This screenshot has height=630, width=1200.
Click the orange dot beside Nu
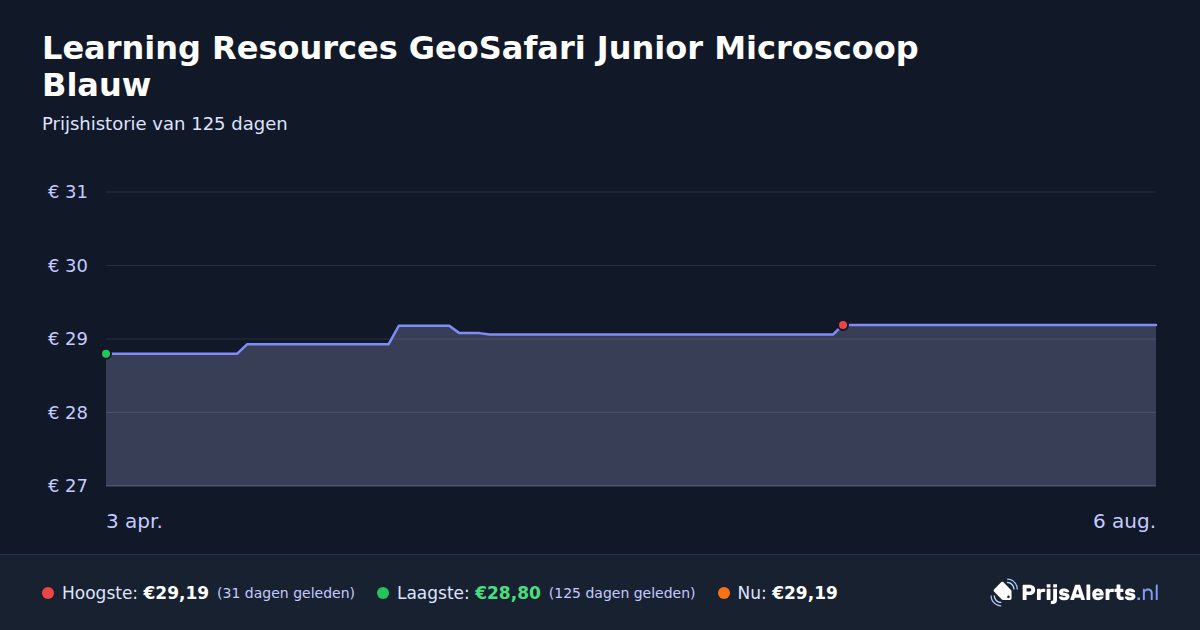tap(723, 593)
